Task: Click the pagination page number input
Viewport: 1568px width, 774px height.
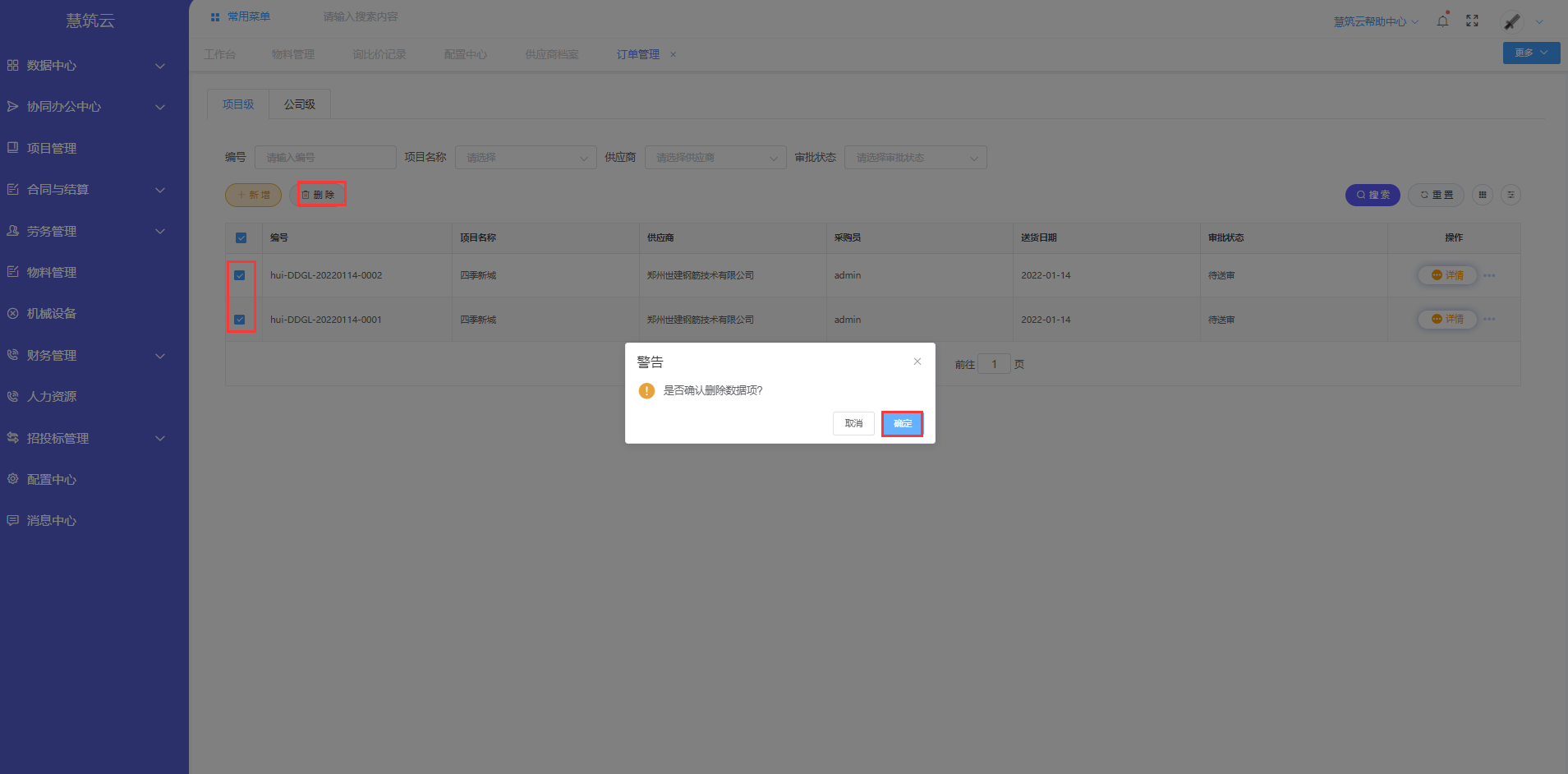Action: point(994,364)
